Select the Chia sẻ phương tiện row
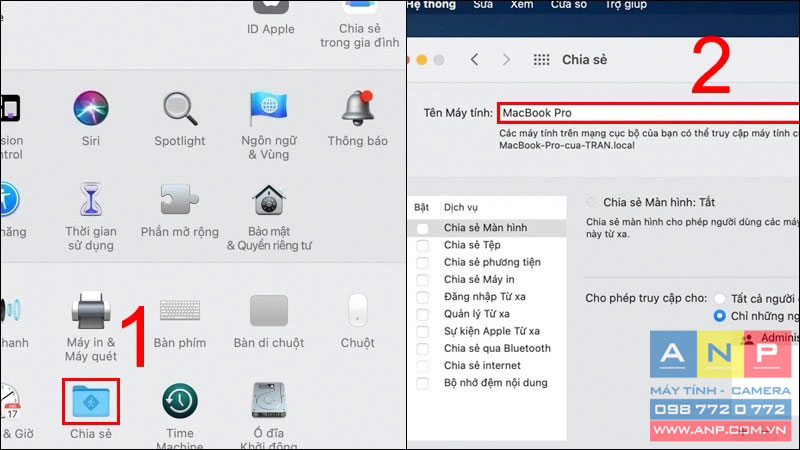800x450 pixels. pyautogui.click(x=487, y=262)
